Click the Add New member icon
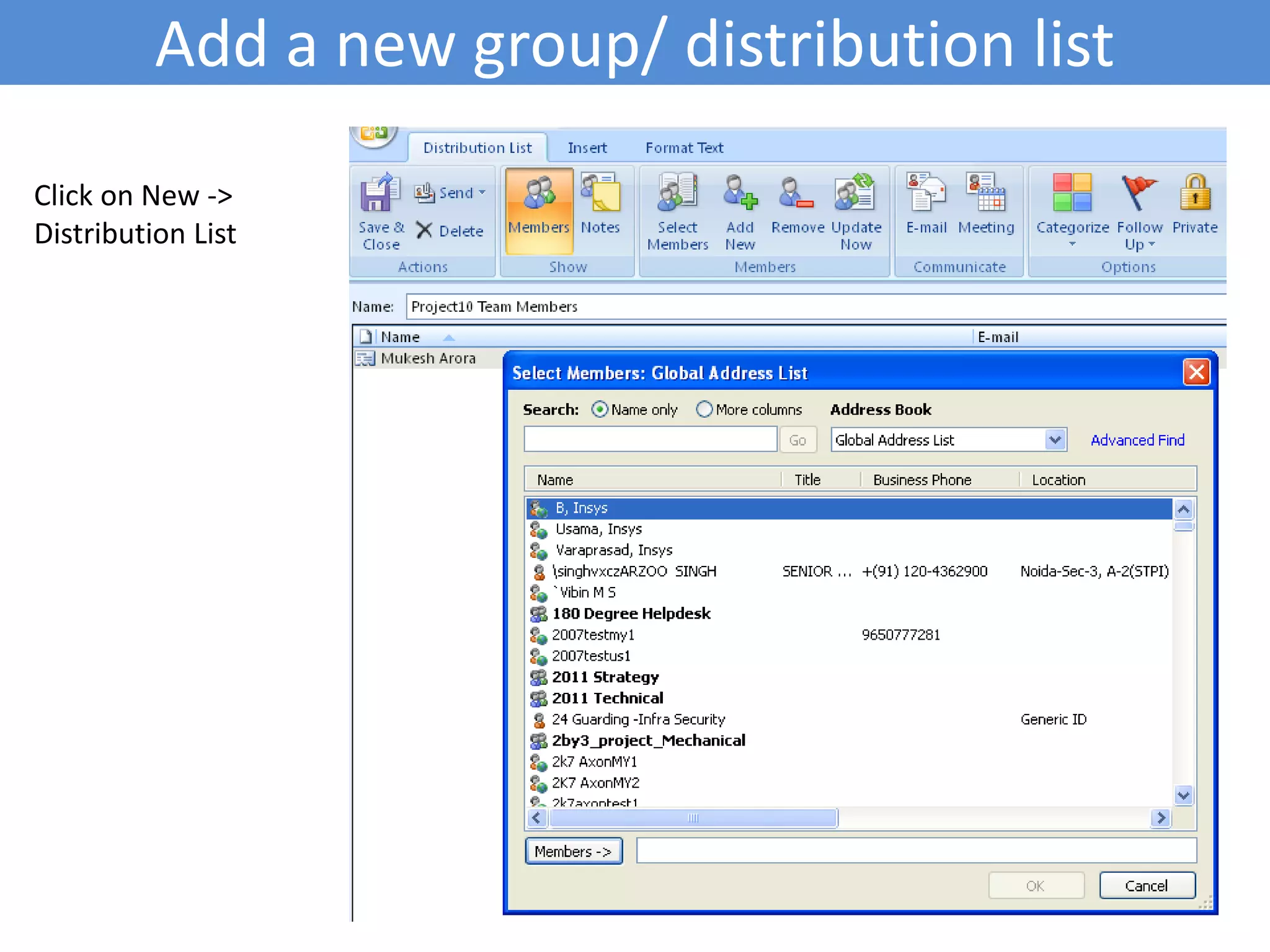The height and width of the screenshot is (952, 1270). [x=740, y=192]
